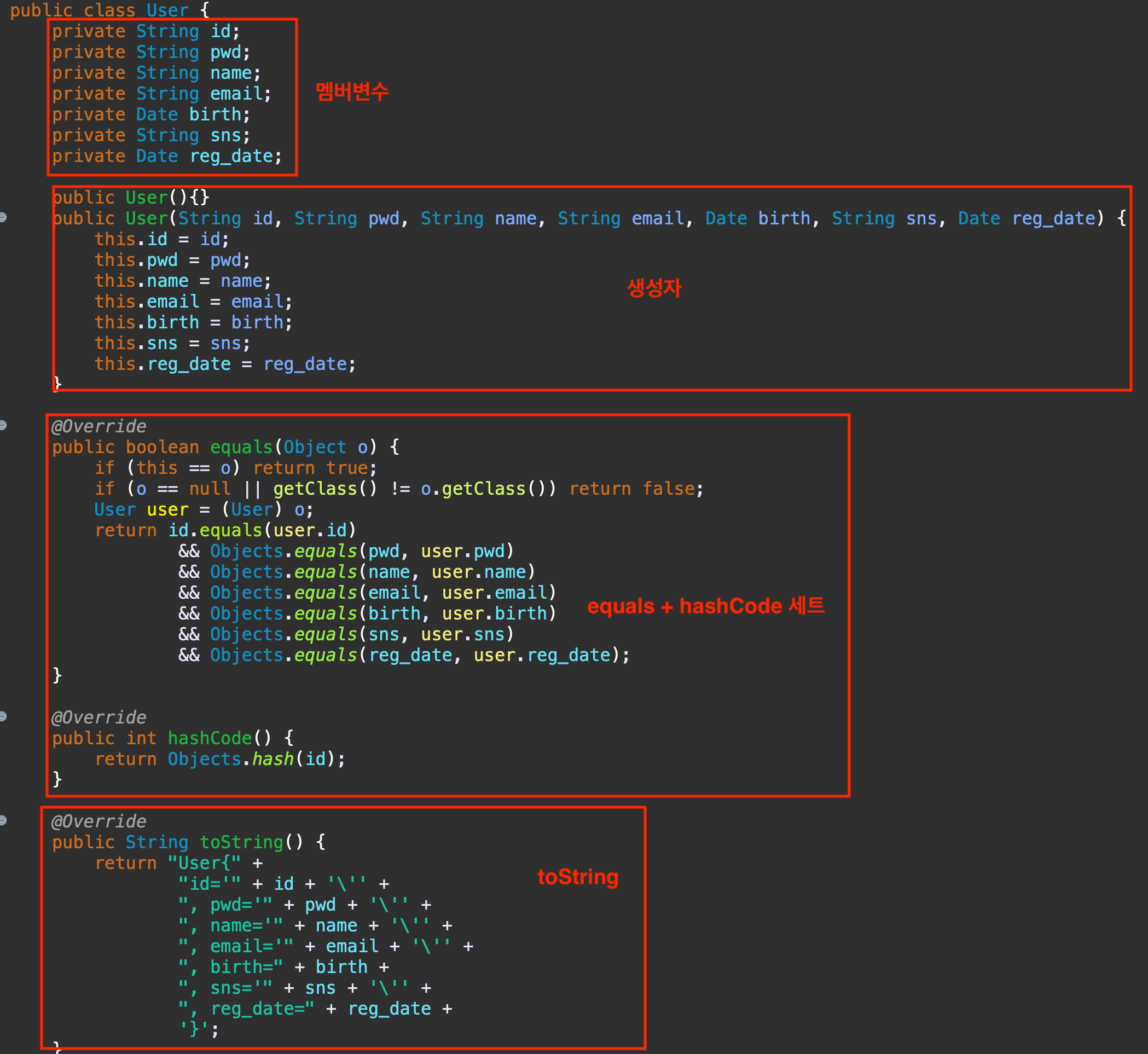
Task: Click the toString method name
Action: pyautogui.click(x=241, y=842)
